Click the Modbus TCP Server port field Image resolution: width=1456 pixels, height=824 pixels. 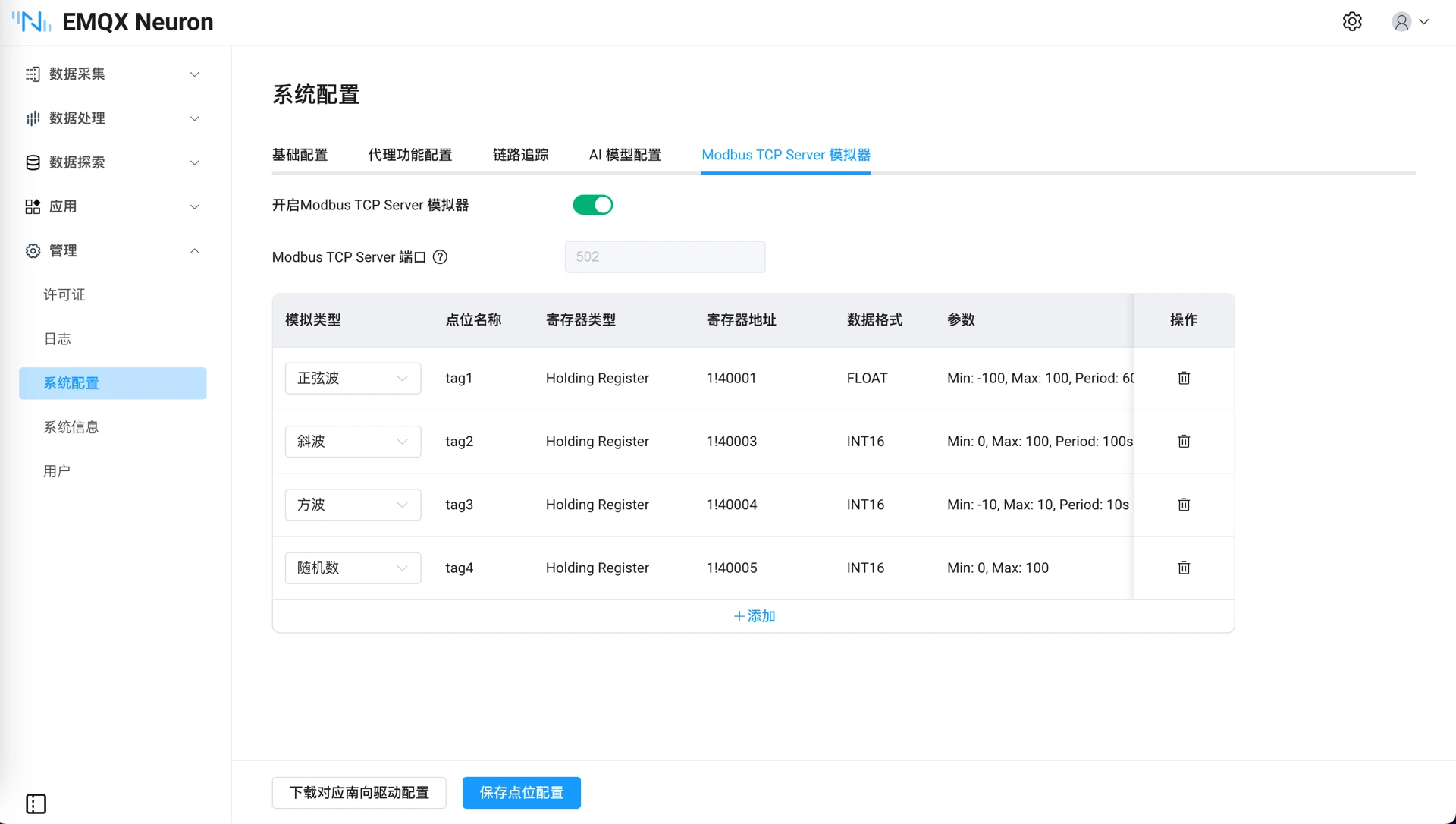664,256
